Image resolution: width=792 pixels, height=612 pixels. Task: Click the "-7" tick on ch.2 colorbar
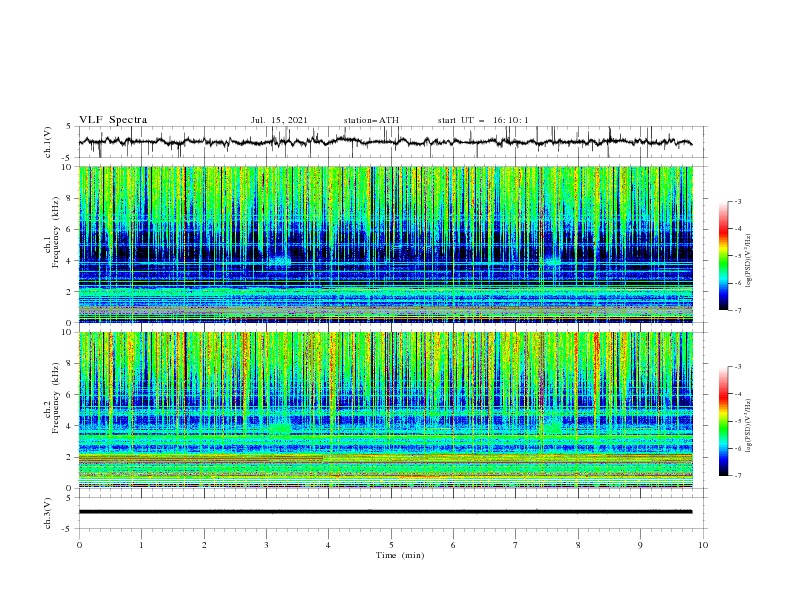737,476
